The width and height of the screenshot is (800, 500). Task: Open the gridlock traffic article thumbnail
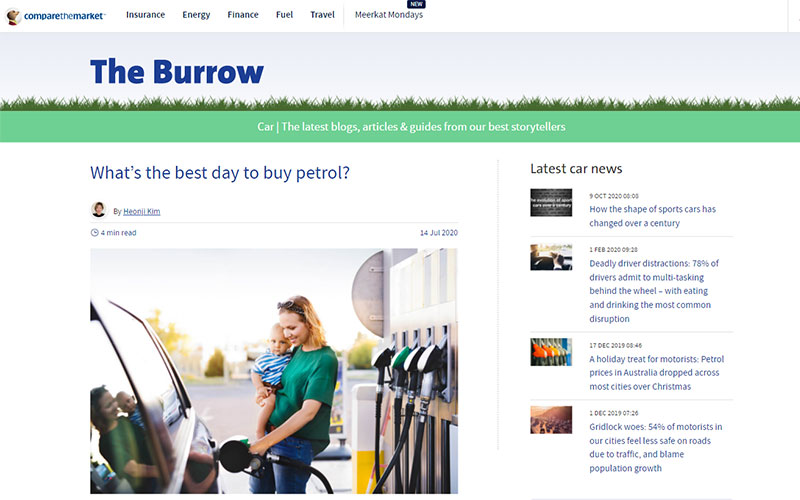551,420
